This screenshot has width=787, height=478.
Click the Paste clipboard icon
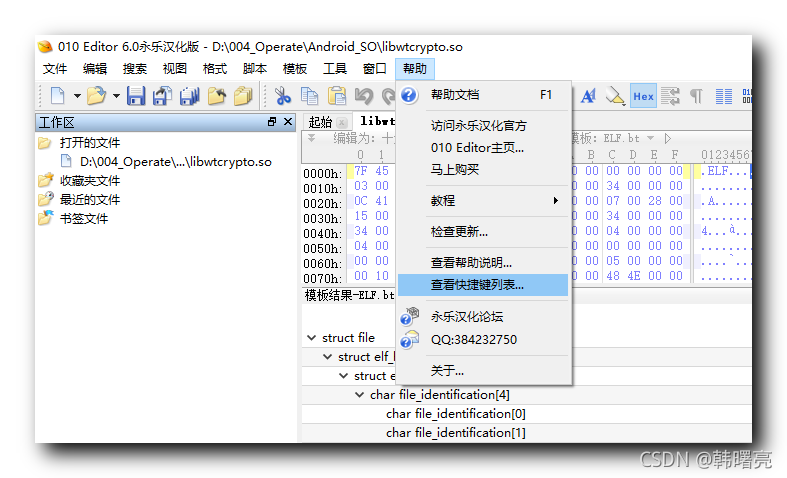tap(337, 95)
